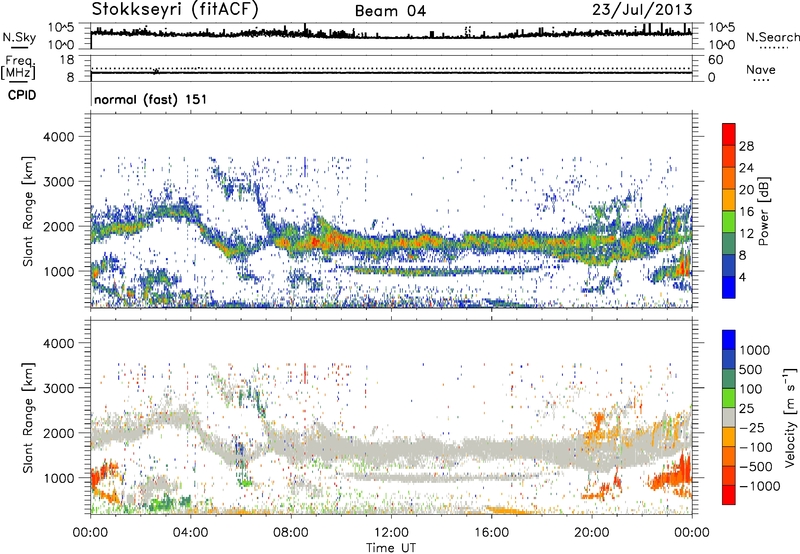Click the "20:00" time tick label

[x=591, y=533]
